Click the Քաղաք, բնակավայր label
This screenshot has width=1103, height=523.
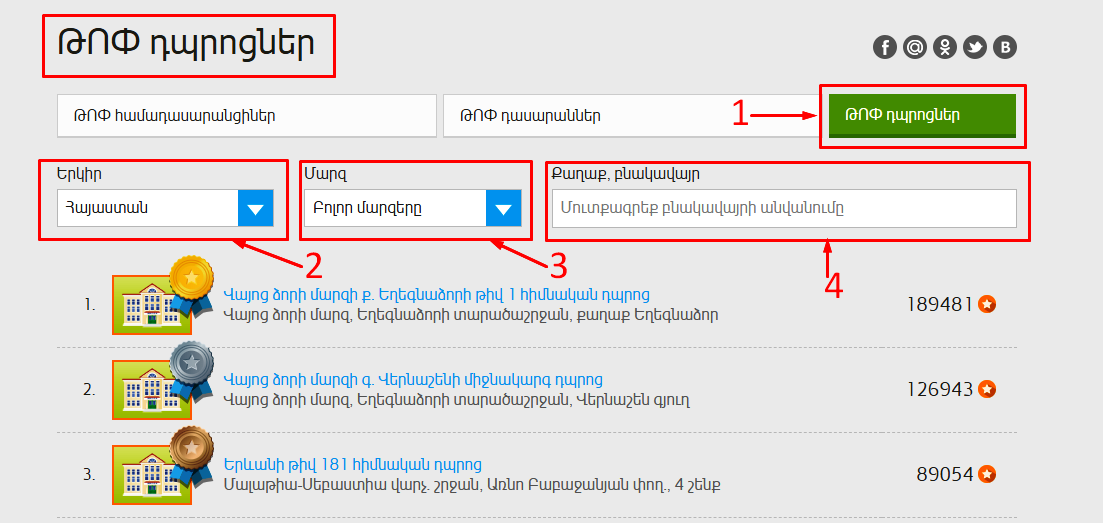625,173
